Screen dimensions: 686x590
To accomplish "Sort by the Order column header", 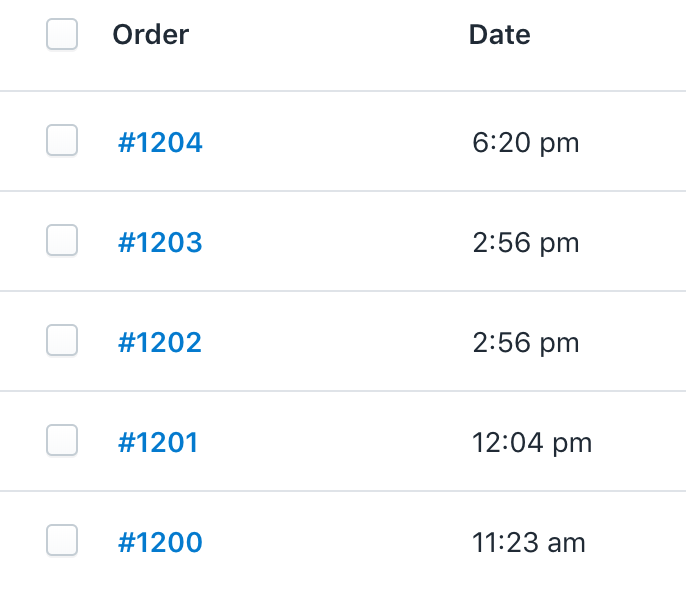I will 151,35.
